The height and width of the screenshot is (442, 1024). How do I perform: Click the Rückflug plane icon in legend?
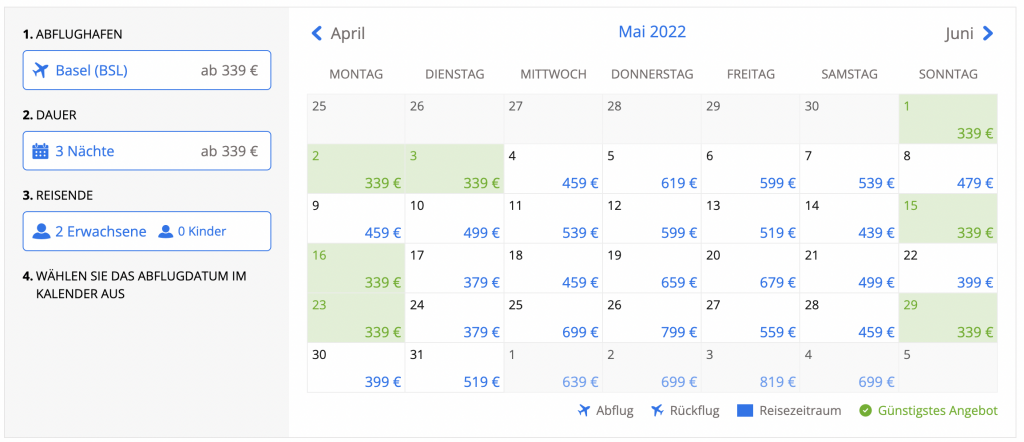coord(657,411)
